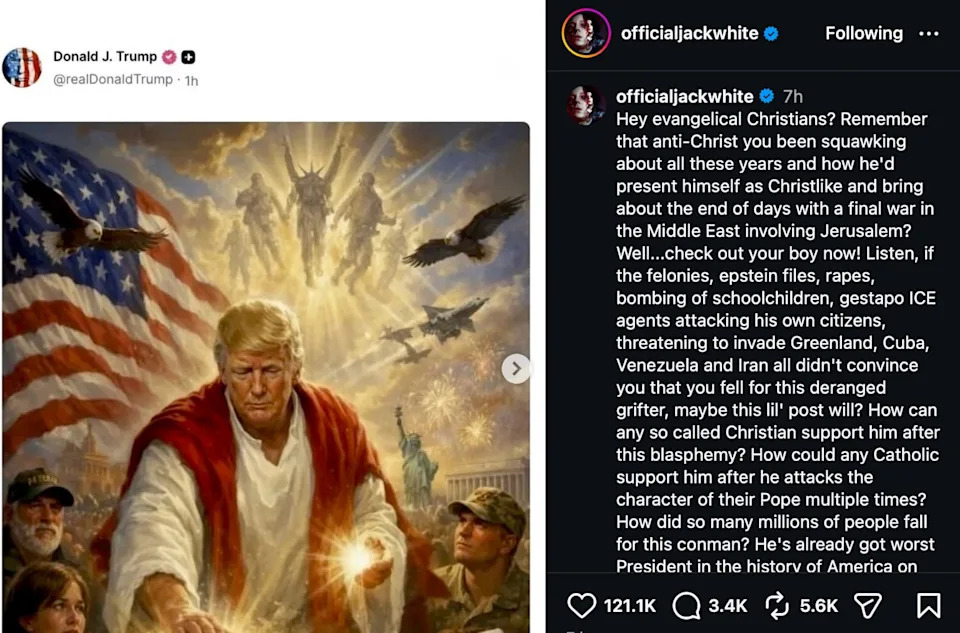Image resolution: width=960 pixels, height=633 pixels.
Task: Advance to the next image with the carousel arrow
Action: pos(516,369)
